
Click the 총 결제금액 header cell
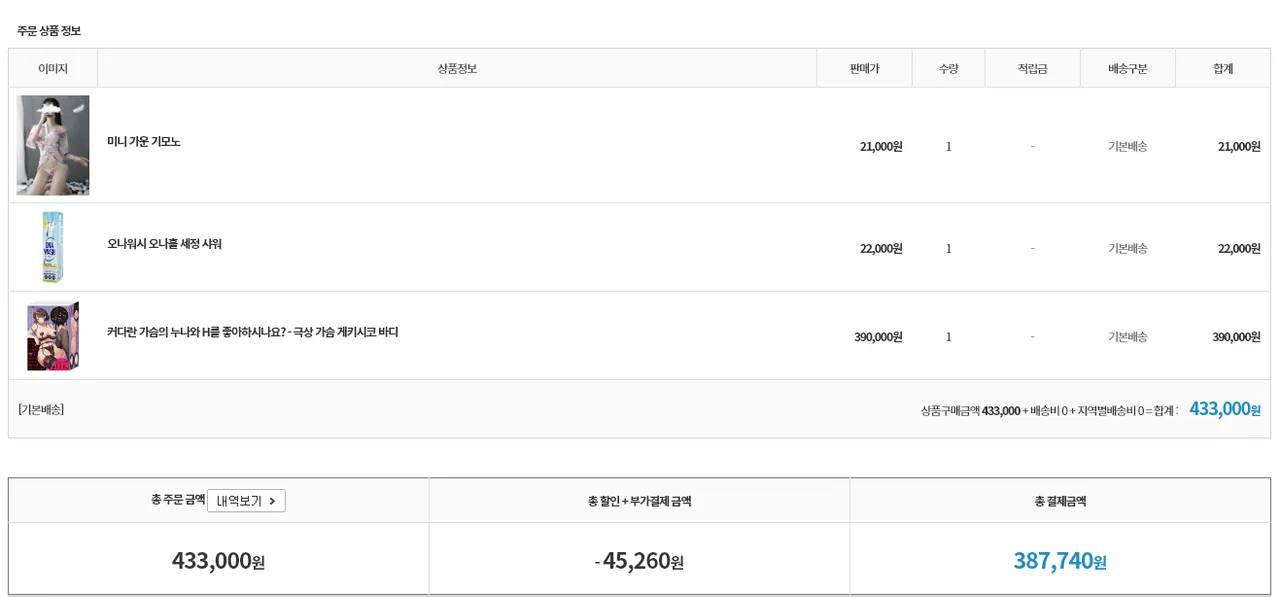coord(1060,501)
